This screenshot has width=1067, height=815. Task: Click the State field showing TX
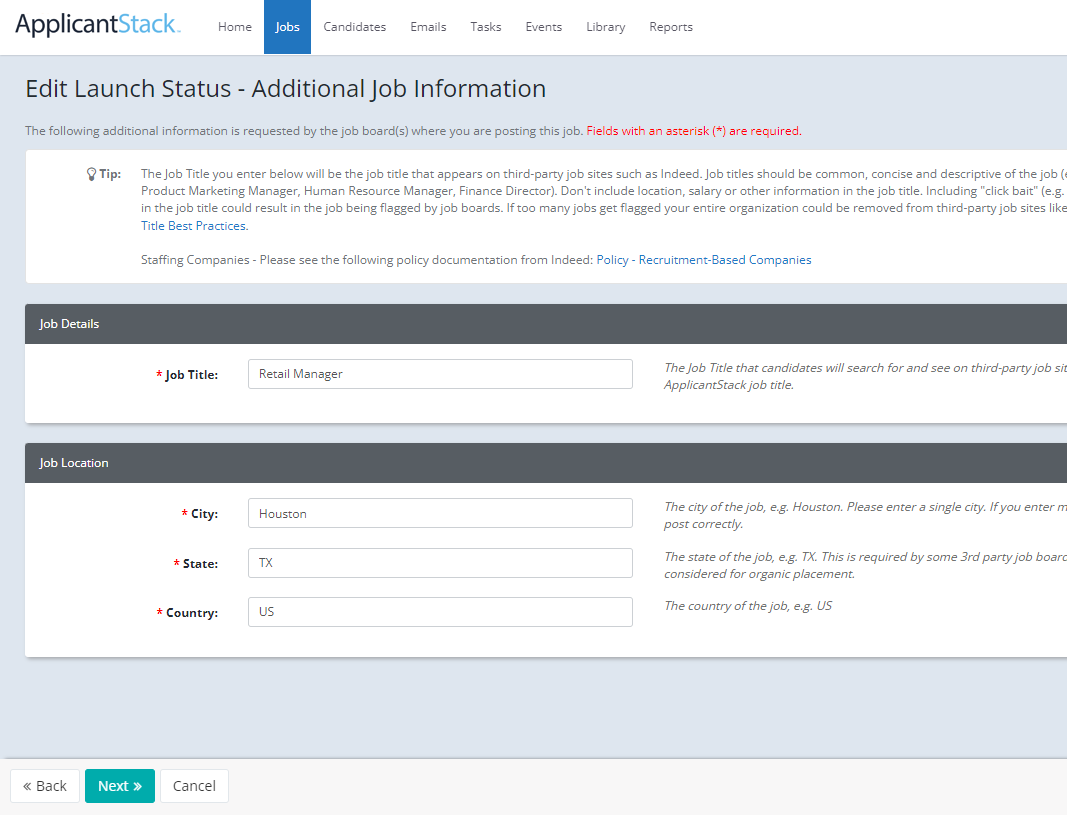click(x=440, y=563)
